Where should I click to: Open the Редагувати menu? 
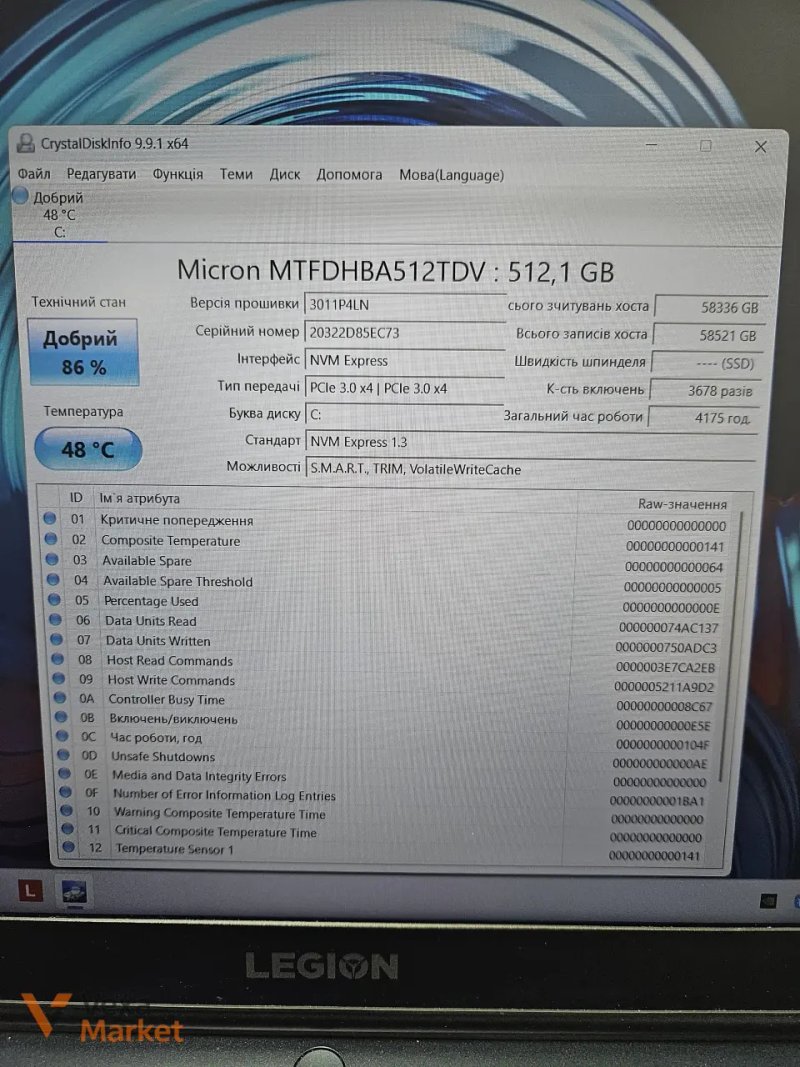101,174
